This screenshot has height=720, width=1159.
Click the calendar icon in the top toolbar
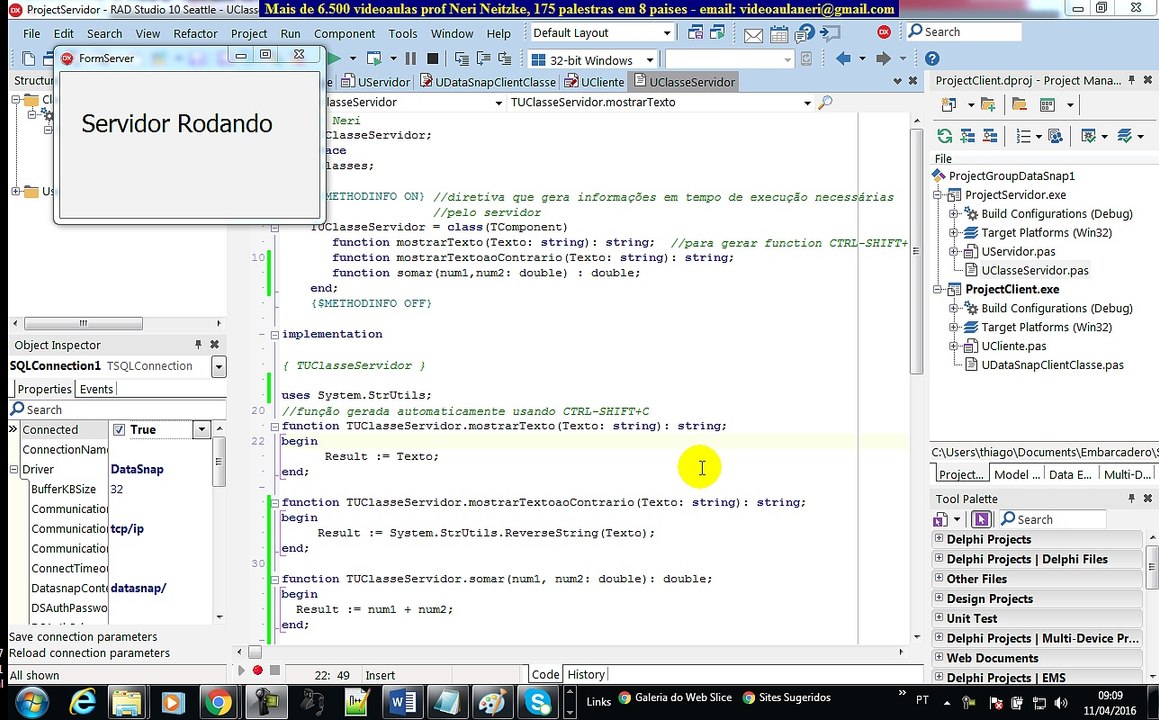(x=778, y=34)
